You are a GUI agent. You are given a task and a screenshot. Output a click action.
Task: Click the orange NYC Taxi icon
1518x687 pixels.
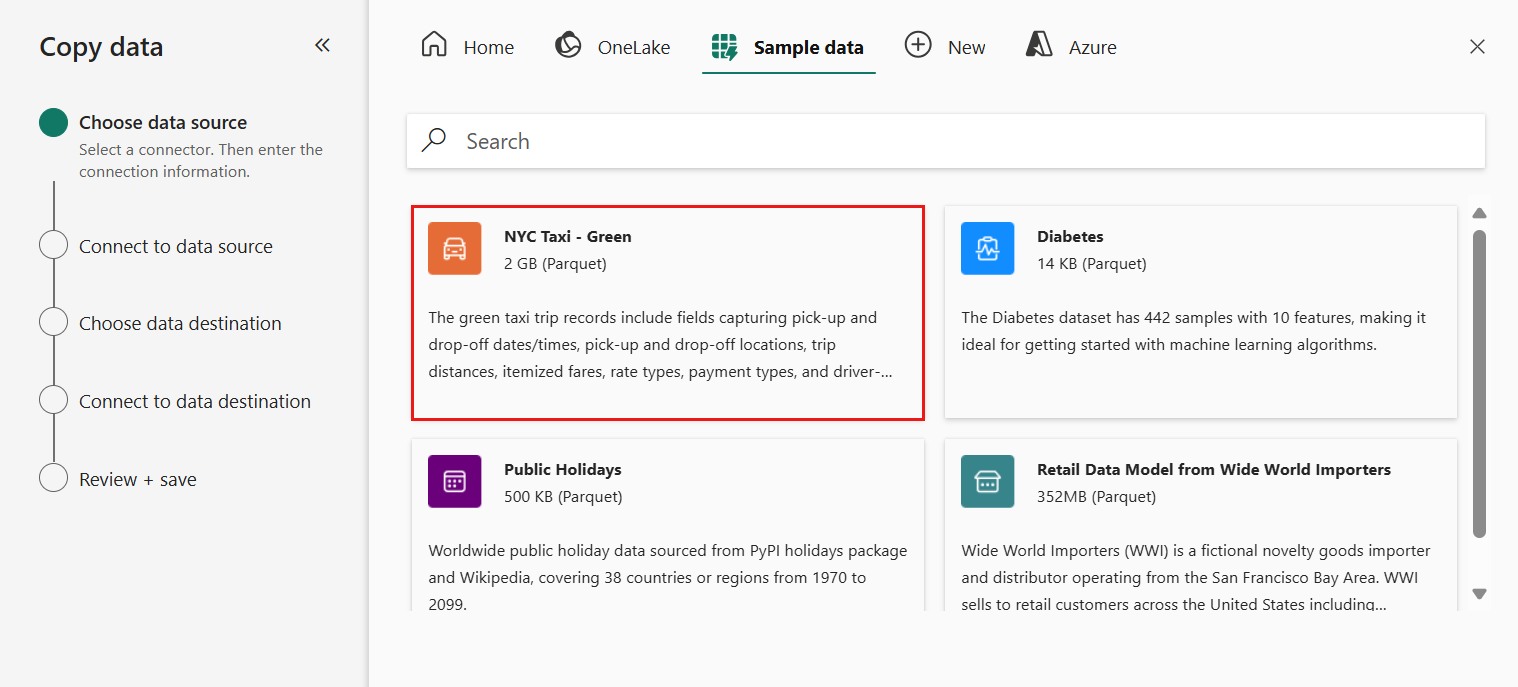454,248
